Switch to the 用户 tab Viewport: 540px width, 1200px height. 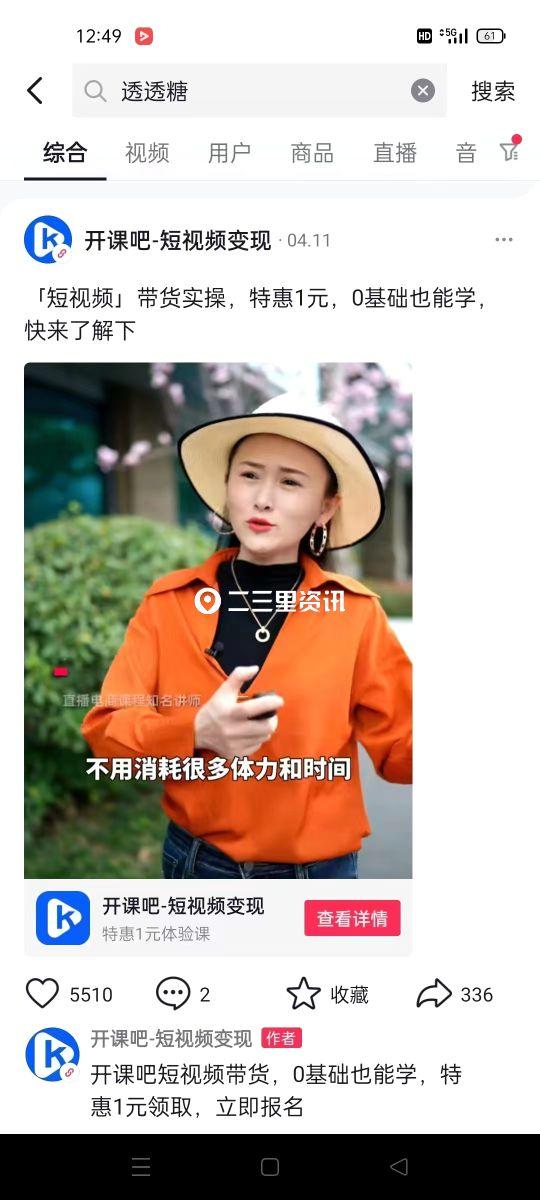(229, 153)
